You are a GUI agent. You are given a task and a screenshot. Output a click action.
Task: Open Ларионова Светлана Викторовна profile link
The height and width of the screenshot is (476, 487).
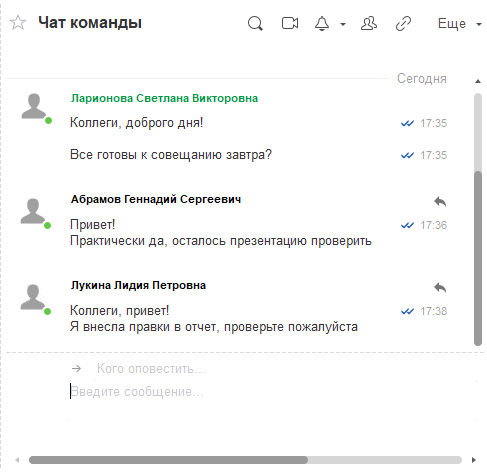point(164,98)
